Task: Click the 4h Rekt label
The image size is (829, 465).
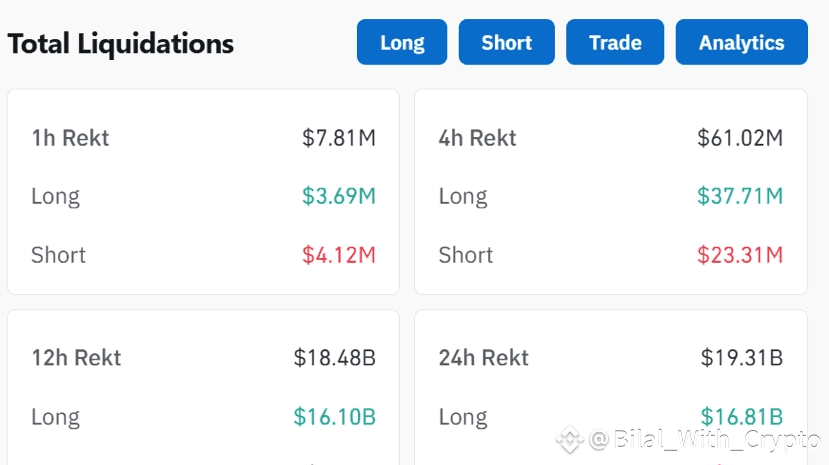Action: click(477, 138)
